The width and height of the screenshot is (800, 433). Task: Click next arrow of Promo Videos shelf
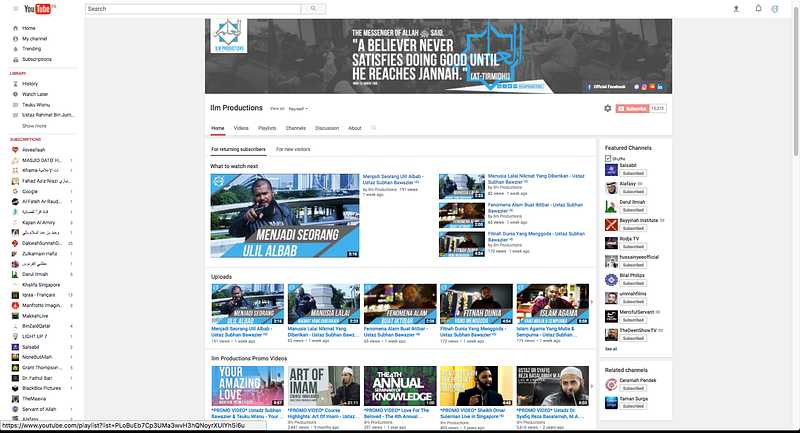591,386
